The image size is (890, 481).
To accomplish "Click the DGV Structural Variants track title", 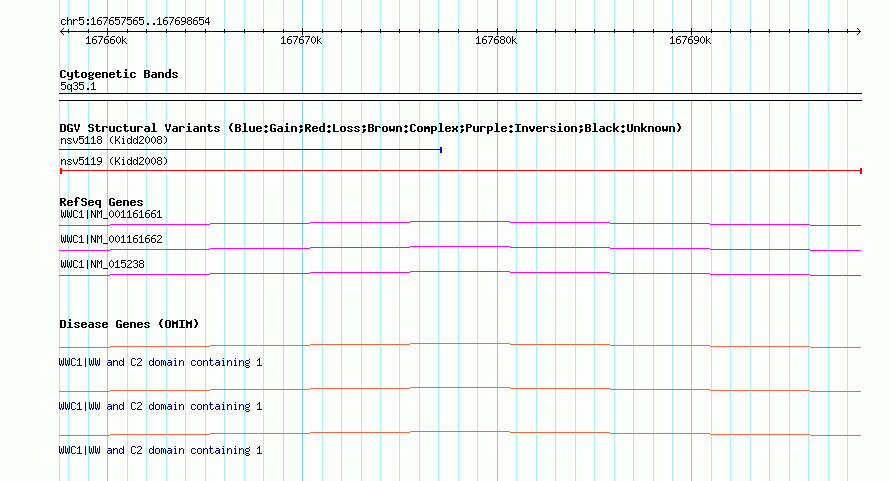I will point(370,128).
